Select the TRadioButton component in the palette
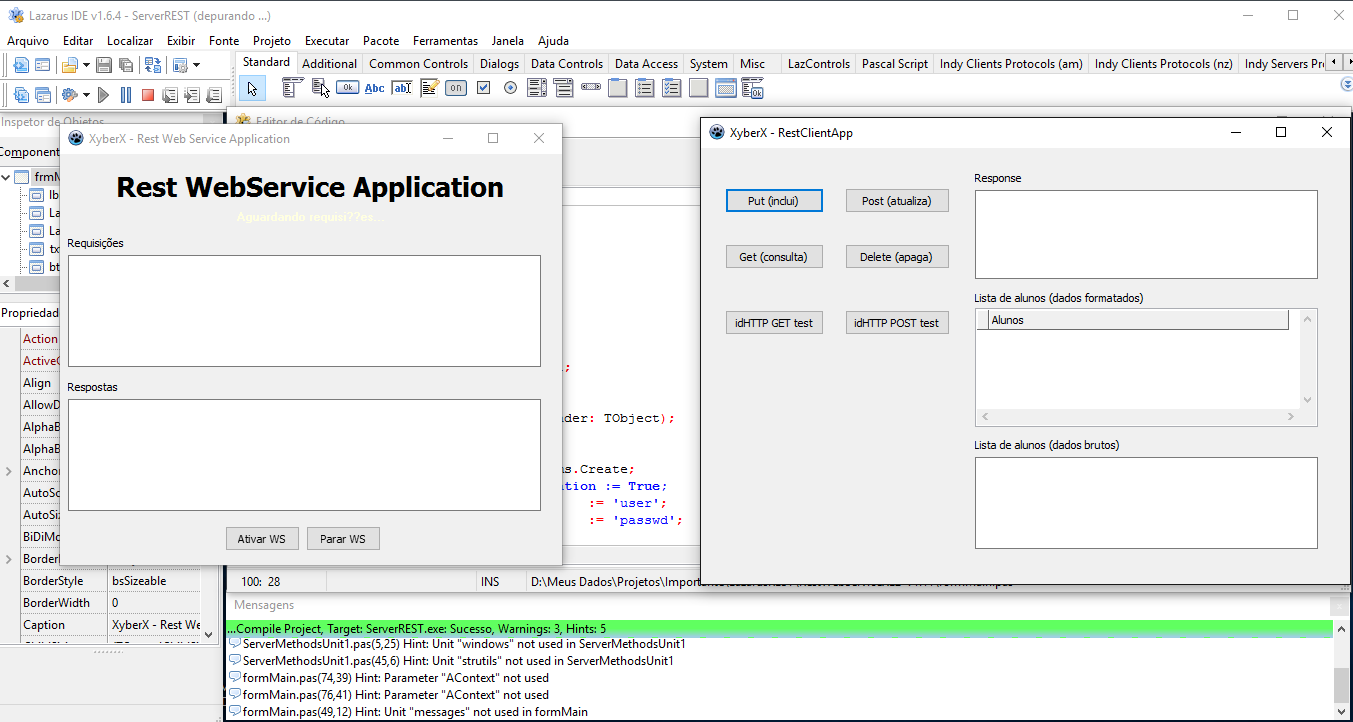Viewport: 1353px width, 722px height. (510, 88)
